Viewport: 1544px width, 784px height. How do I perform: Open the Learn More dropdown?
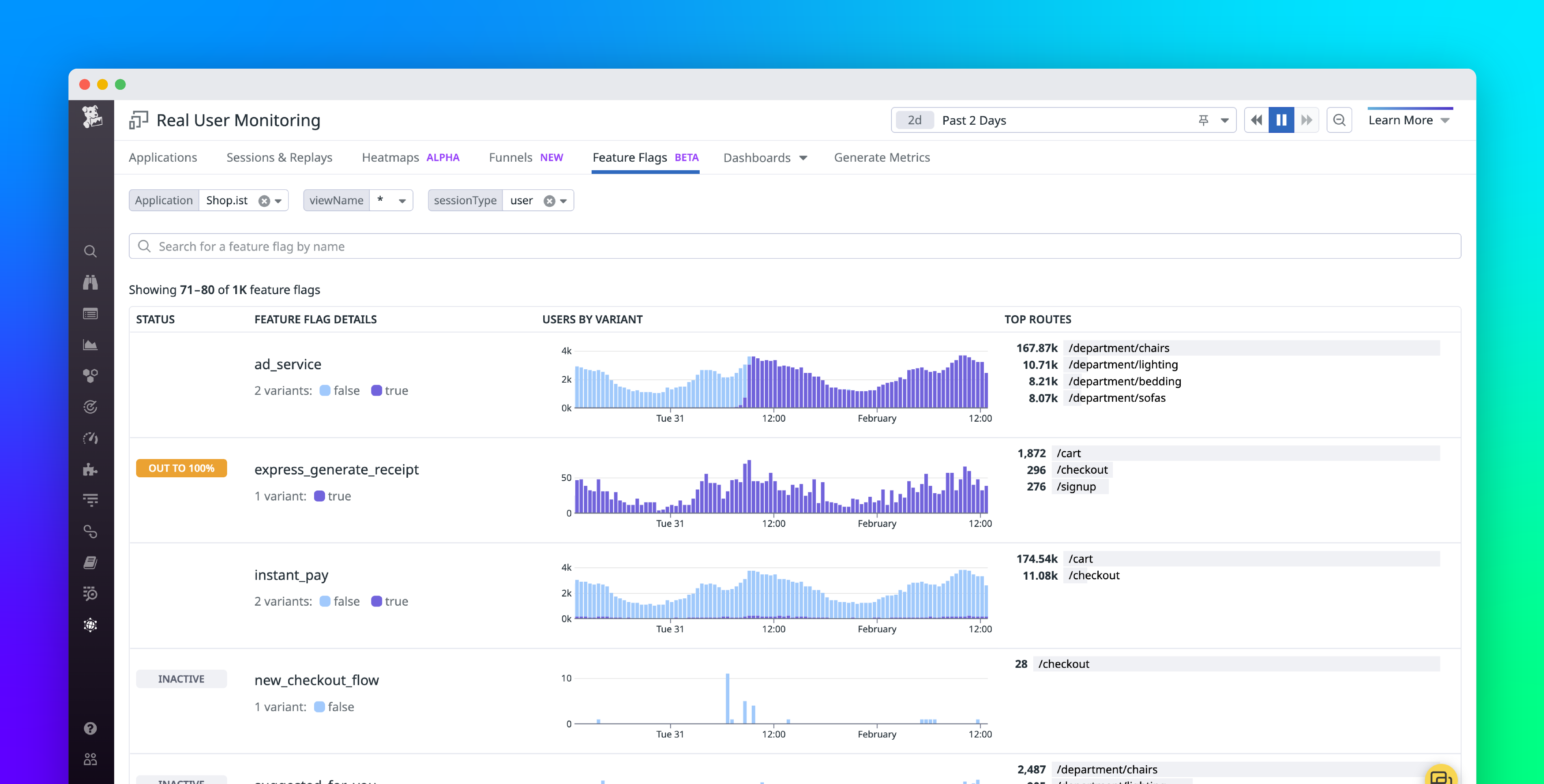[x=1409, y=120]
